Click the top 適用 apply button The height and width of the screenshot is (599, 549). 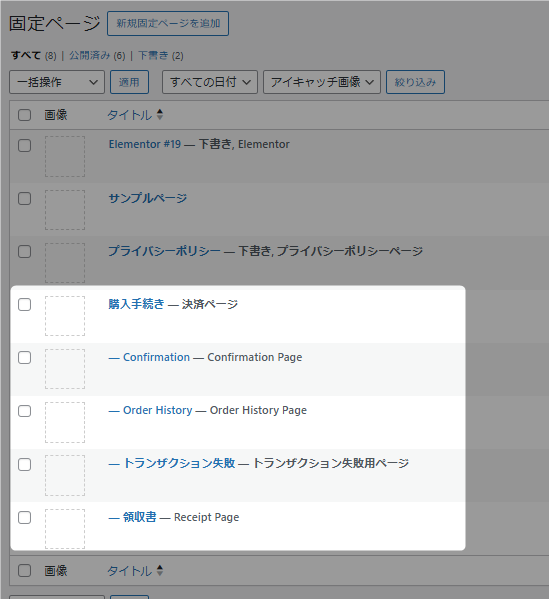[x=129, y=82]
